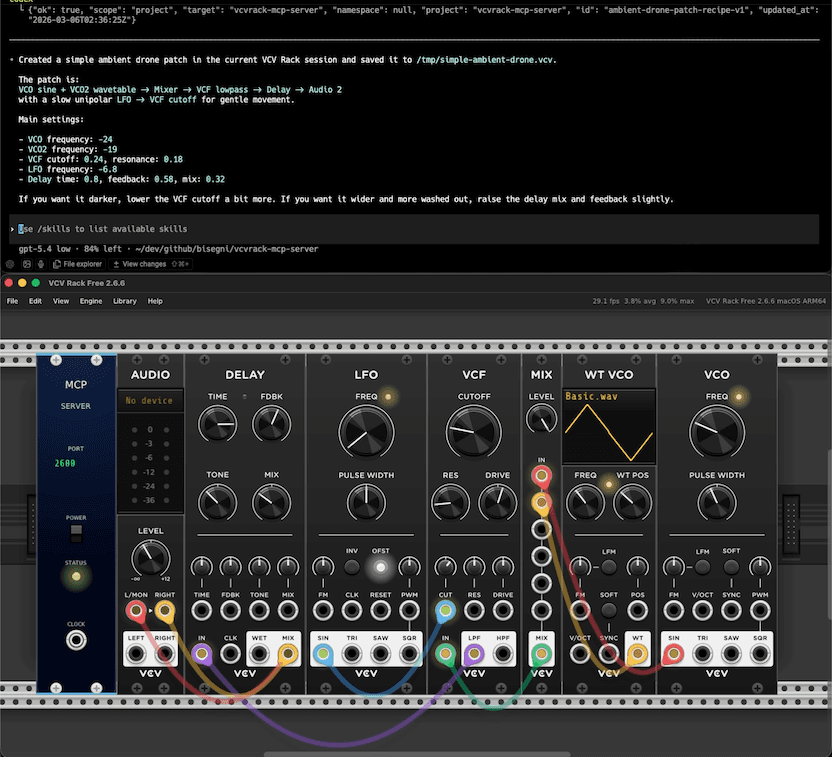The width and height of the screenshot is (832, 757).
Task: Click the WT VCO WT output jack
Action: pos(637,654)
